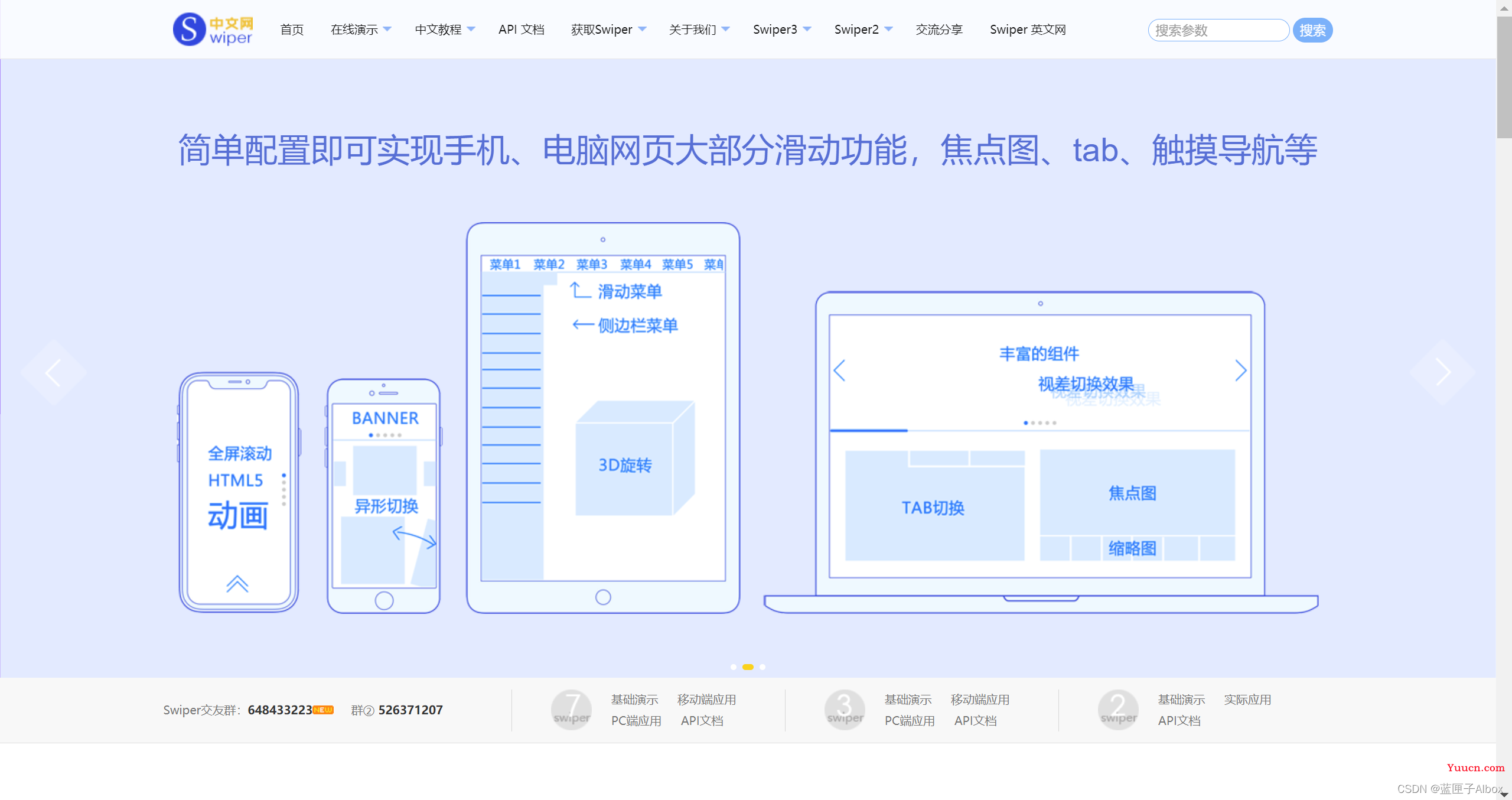This screenshot has height=800, width=1512.
Task: Go to previous banner slide arrow
Action: (53, 373)
